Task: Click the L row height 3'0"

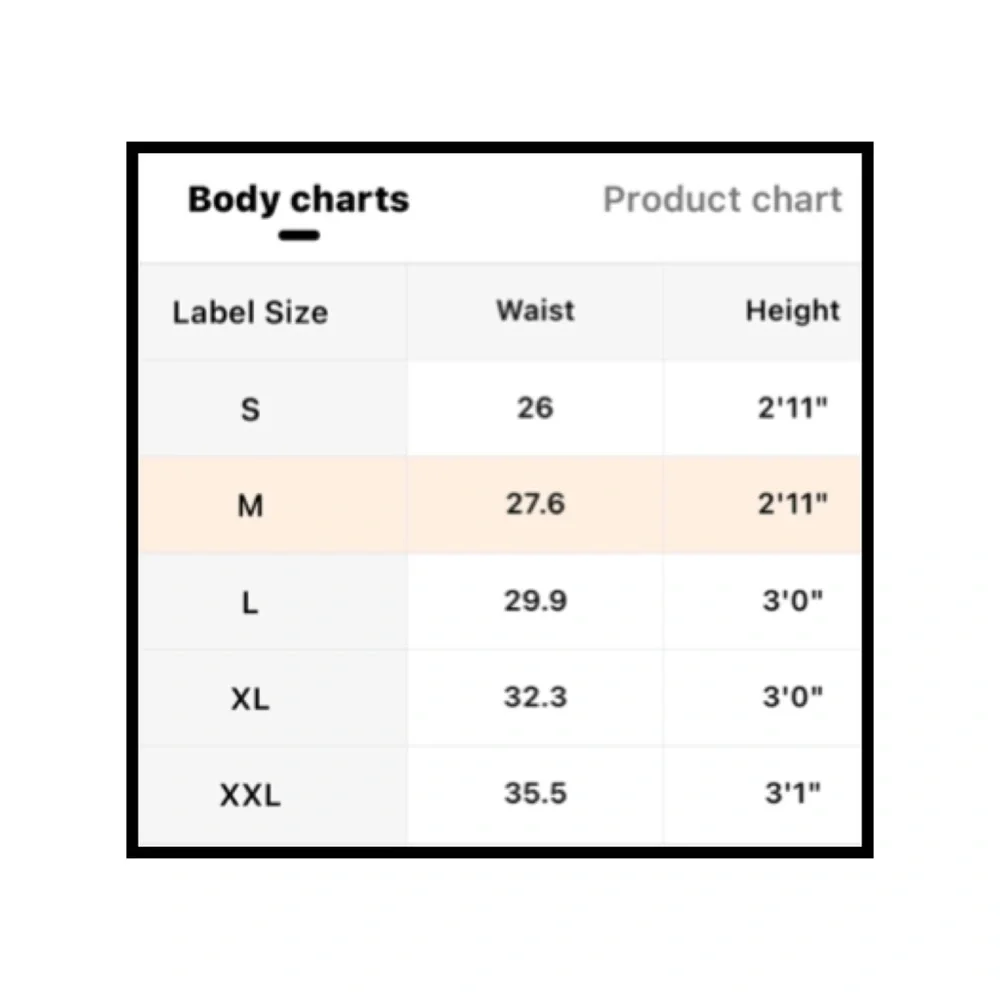Action: pos(793,600)
